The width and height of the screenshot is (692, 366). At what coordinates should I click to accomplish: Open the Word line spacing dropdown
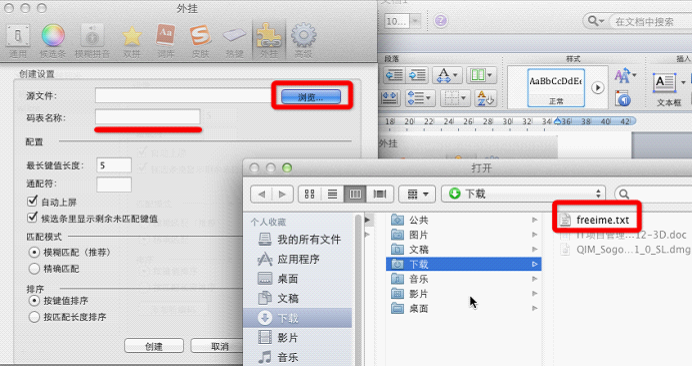(420, 98)
